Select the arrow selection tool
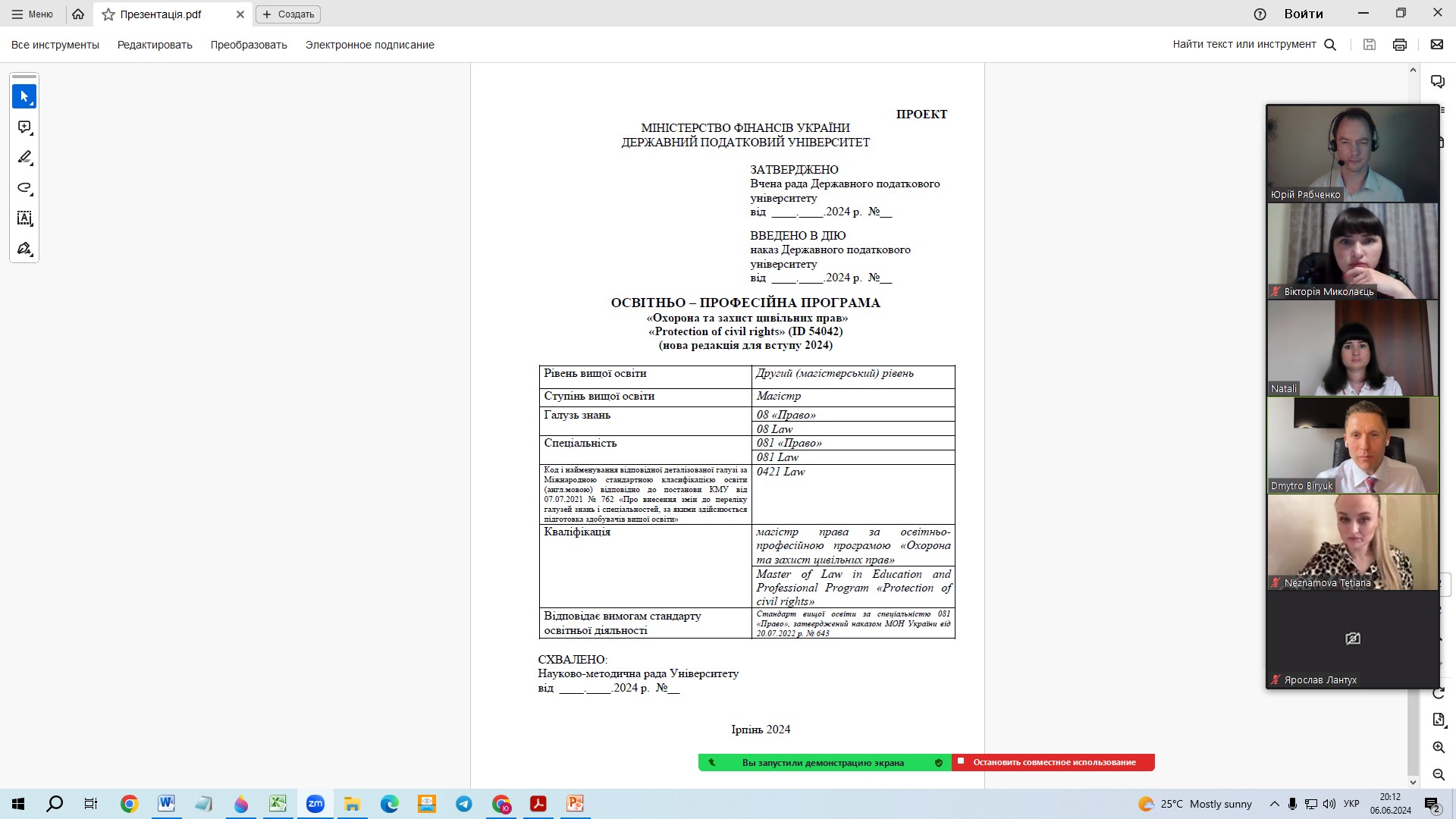Viewport: 1456px width, 819px height. click(x=24, y=97)
